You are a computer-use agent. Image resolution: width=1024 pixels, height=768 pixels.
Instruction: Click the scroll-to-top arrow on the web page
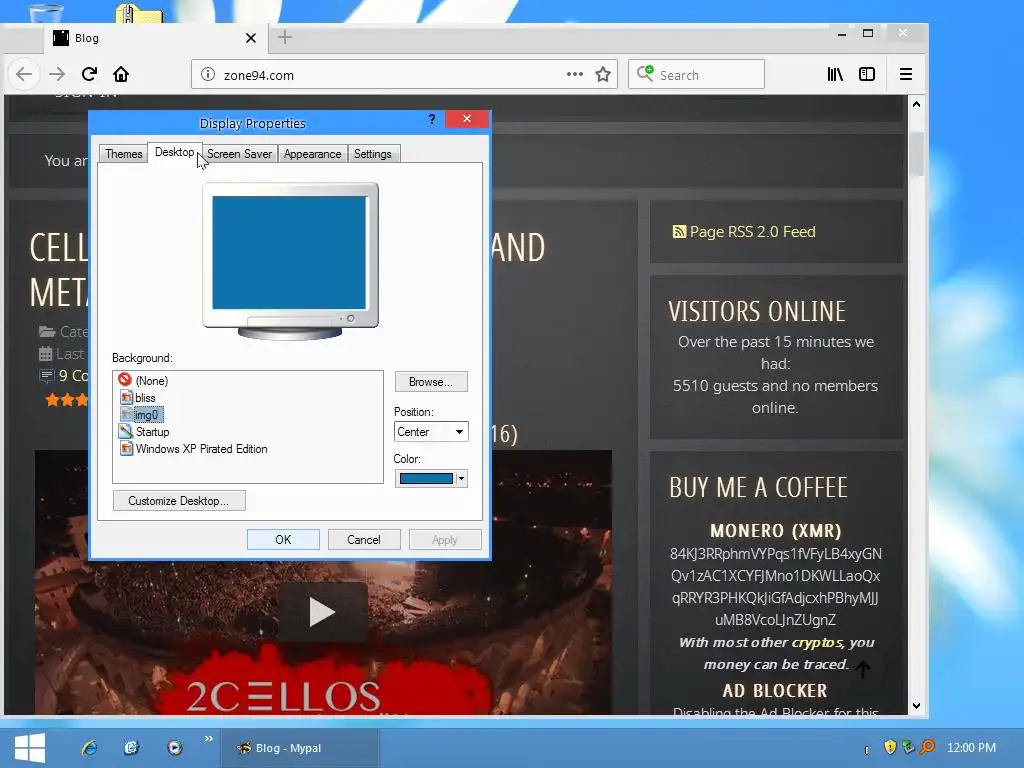tap(863, 669)
